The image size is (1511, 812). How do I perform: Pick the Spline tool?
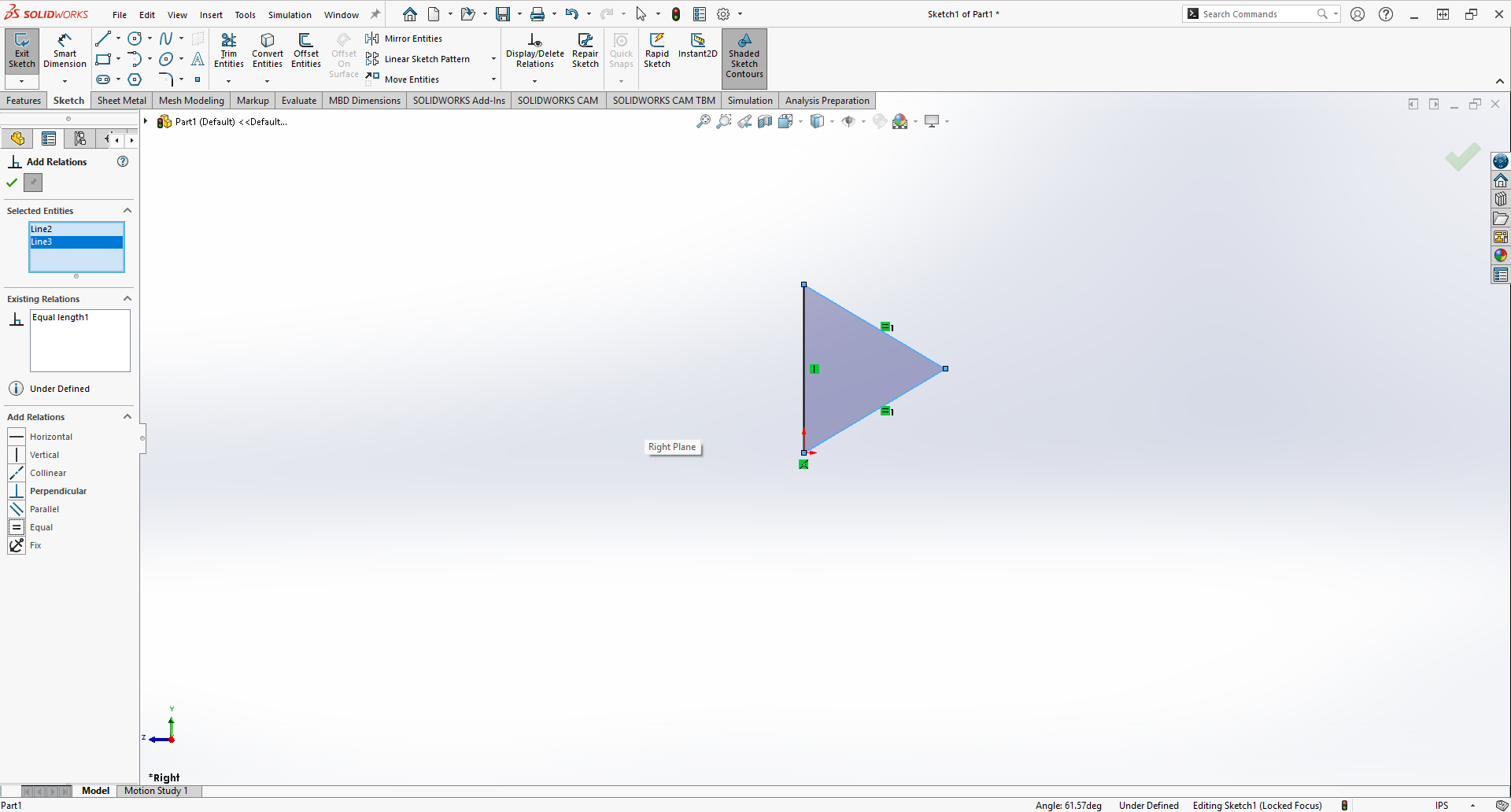166,39
